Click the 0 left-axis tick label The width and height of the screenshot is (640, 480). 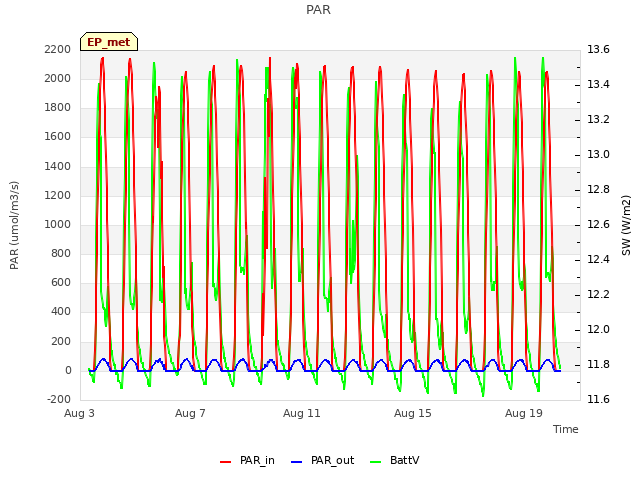(x=68, y=370)
